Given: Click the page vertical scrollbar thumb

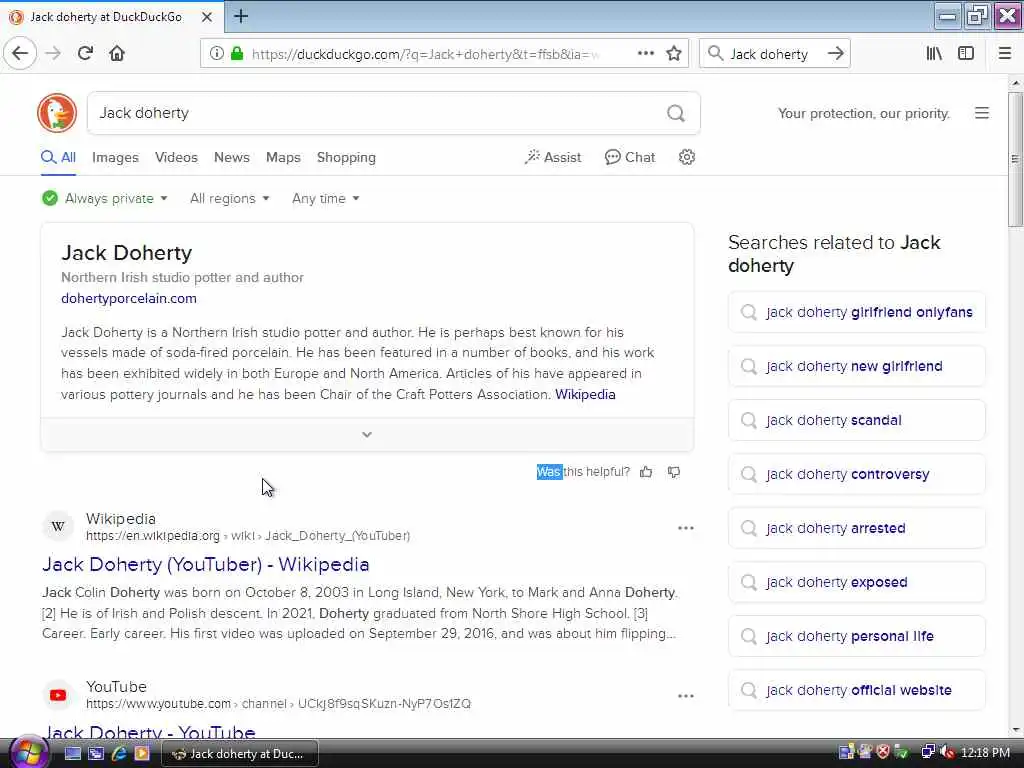Looking at the screenshot, I should pyautogui.click(x=1015, y=160).
